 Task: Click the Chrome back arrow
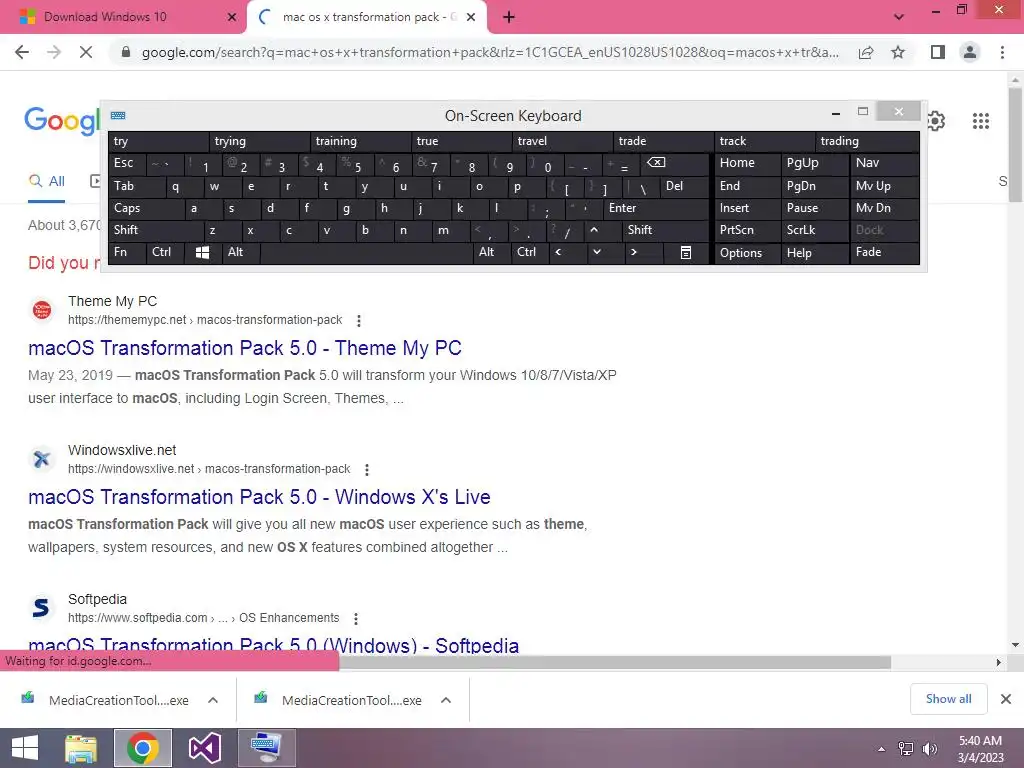click(x=22, y=52)
